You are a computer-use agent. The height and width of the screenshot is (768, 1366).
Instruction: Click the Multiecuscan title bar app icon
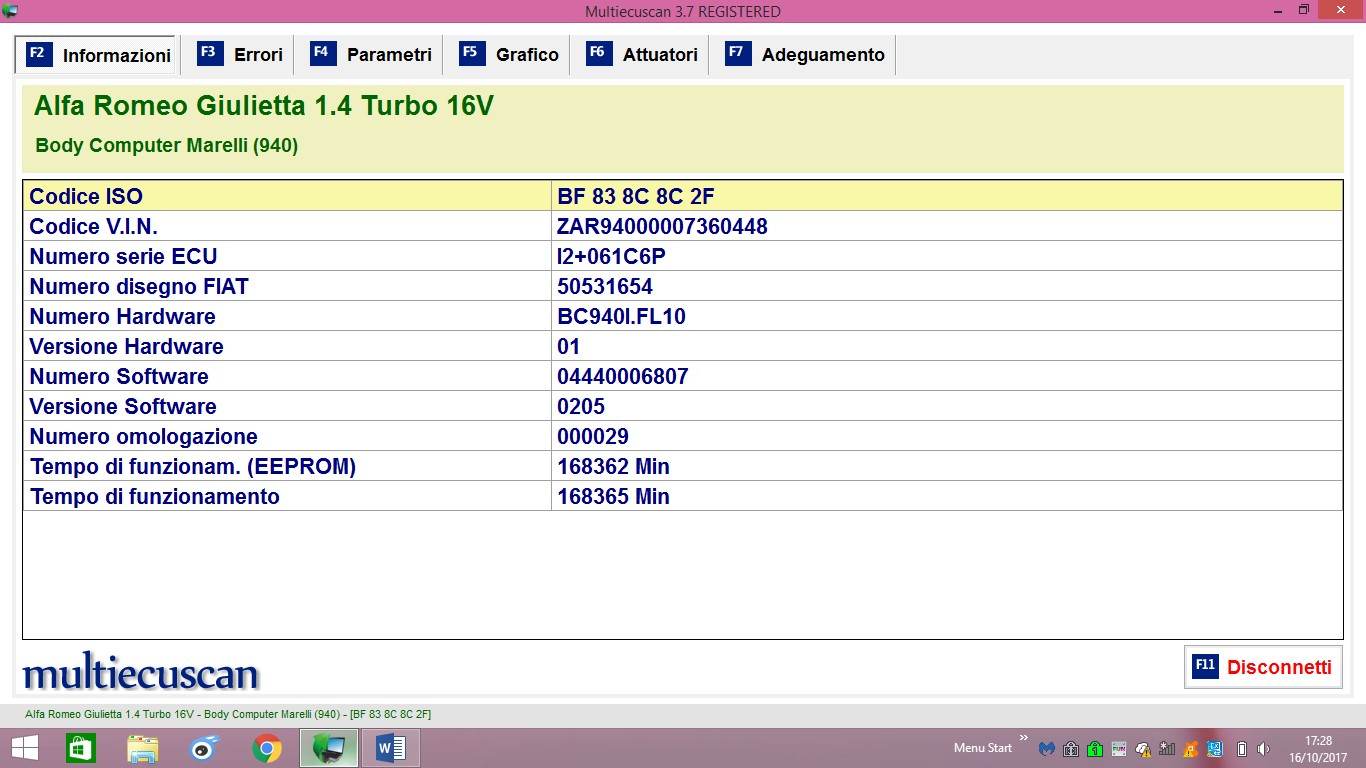pos(10,11)
